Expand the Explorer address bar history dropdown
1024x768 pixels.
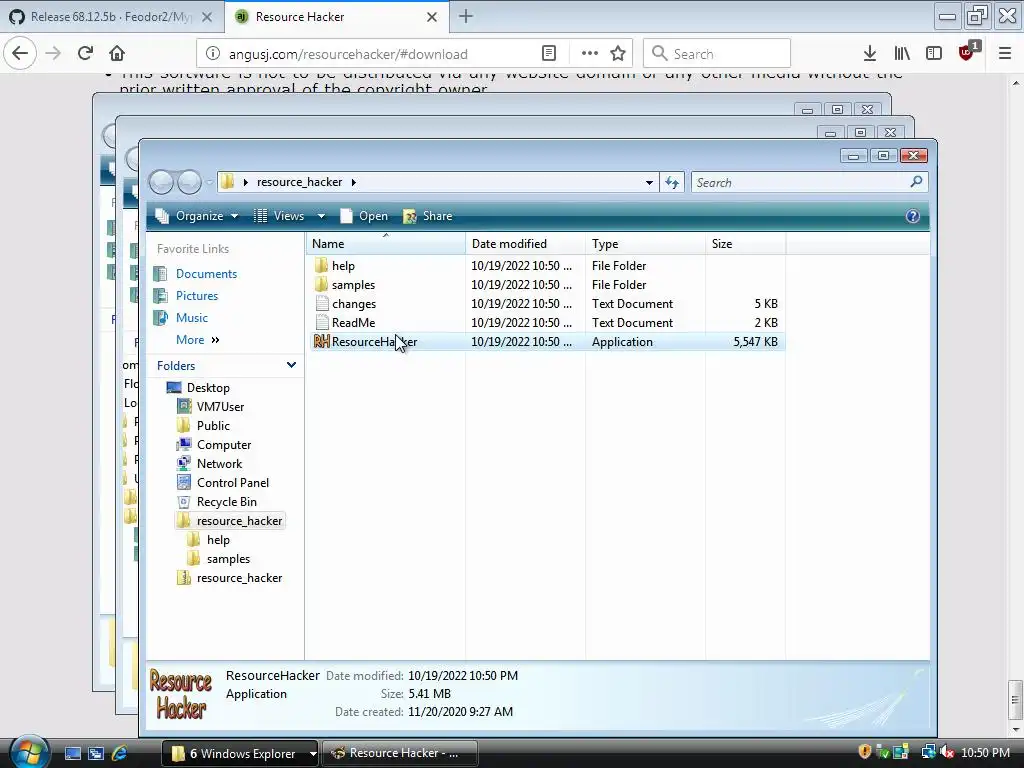click(649, 182)
